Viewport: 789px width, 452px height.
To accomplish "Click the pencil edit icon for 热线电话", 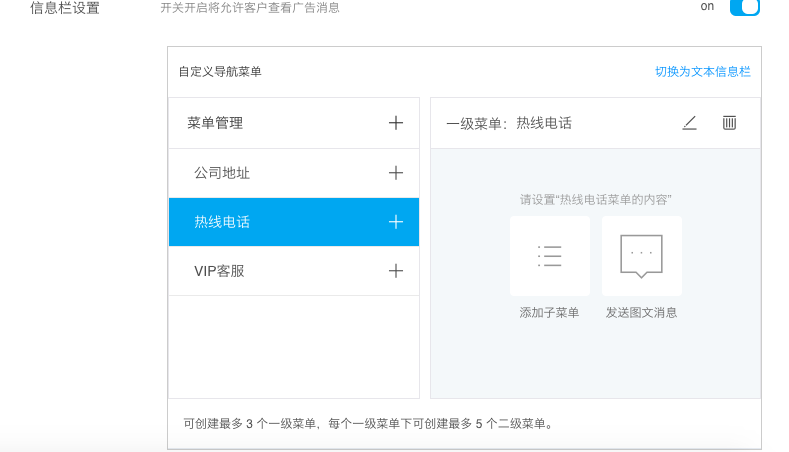I will click(689, 123).
